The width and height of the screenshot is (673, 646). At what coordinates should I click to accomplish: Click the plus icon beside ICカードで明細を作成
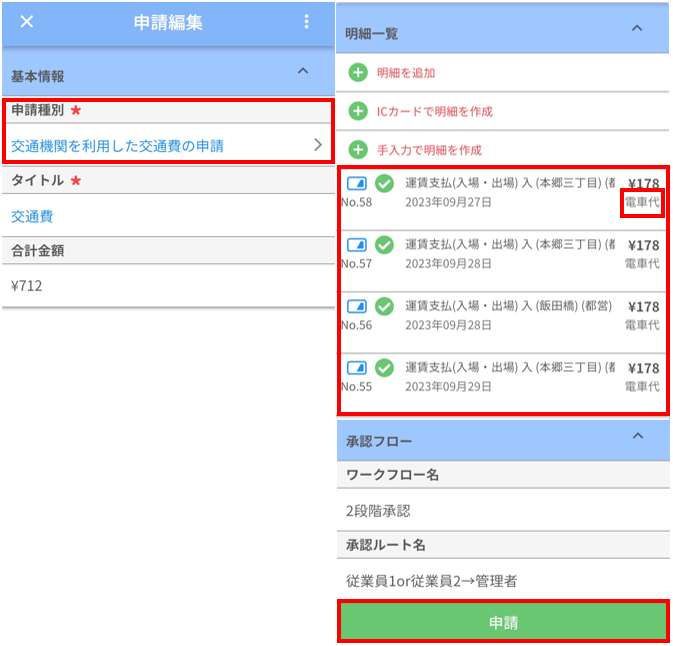pos(358,111)
